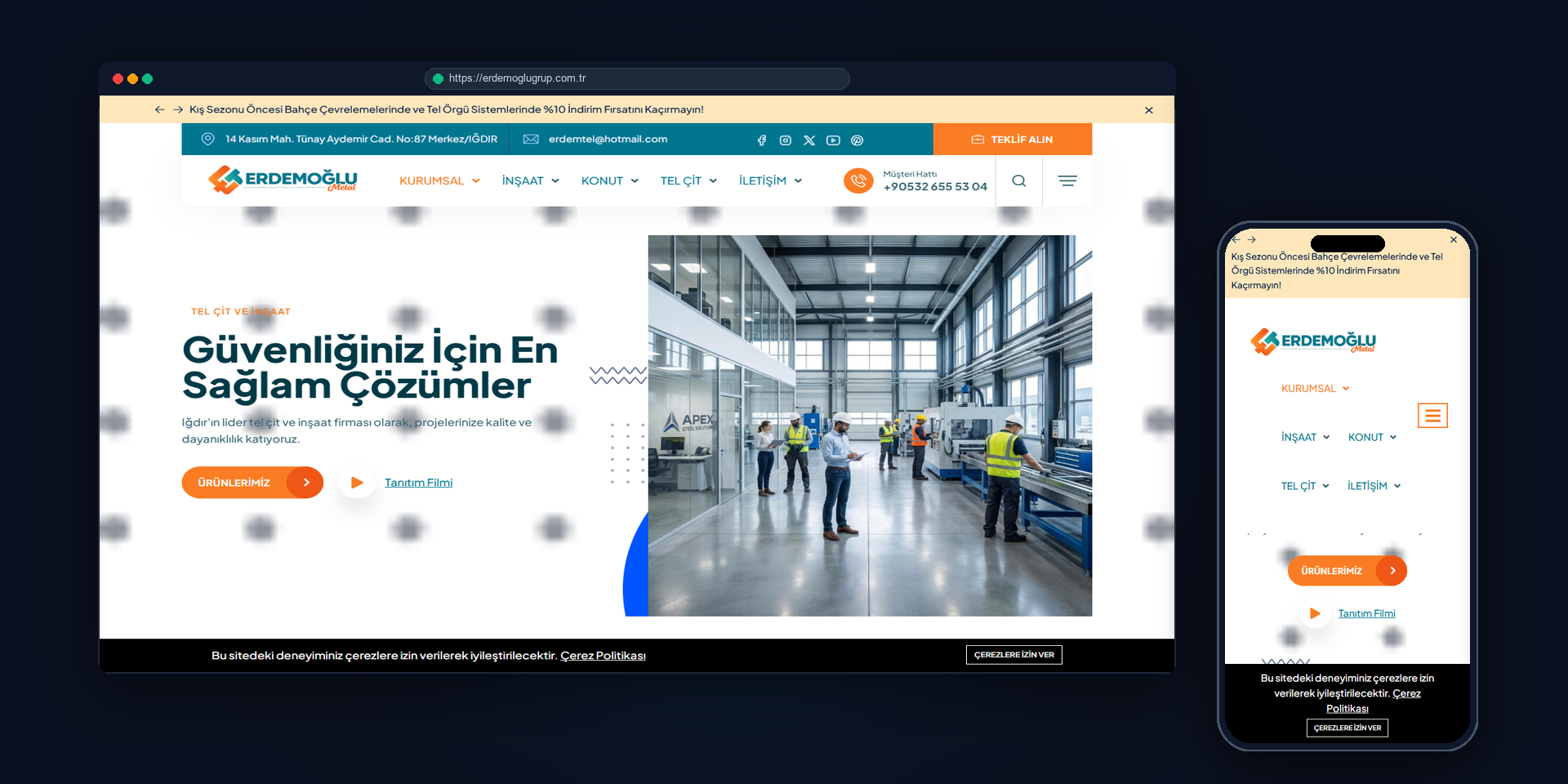Click the erdemtel@hotmail.com email address

pyautogui.click(x=608, y=139)
